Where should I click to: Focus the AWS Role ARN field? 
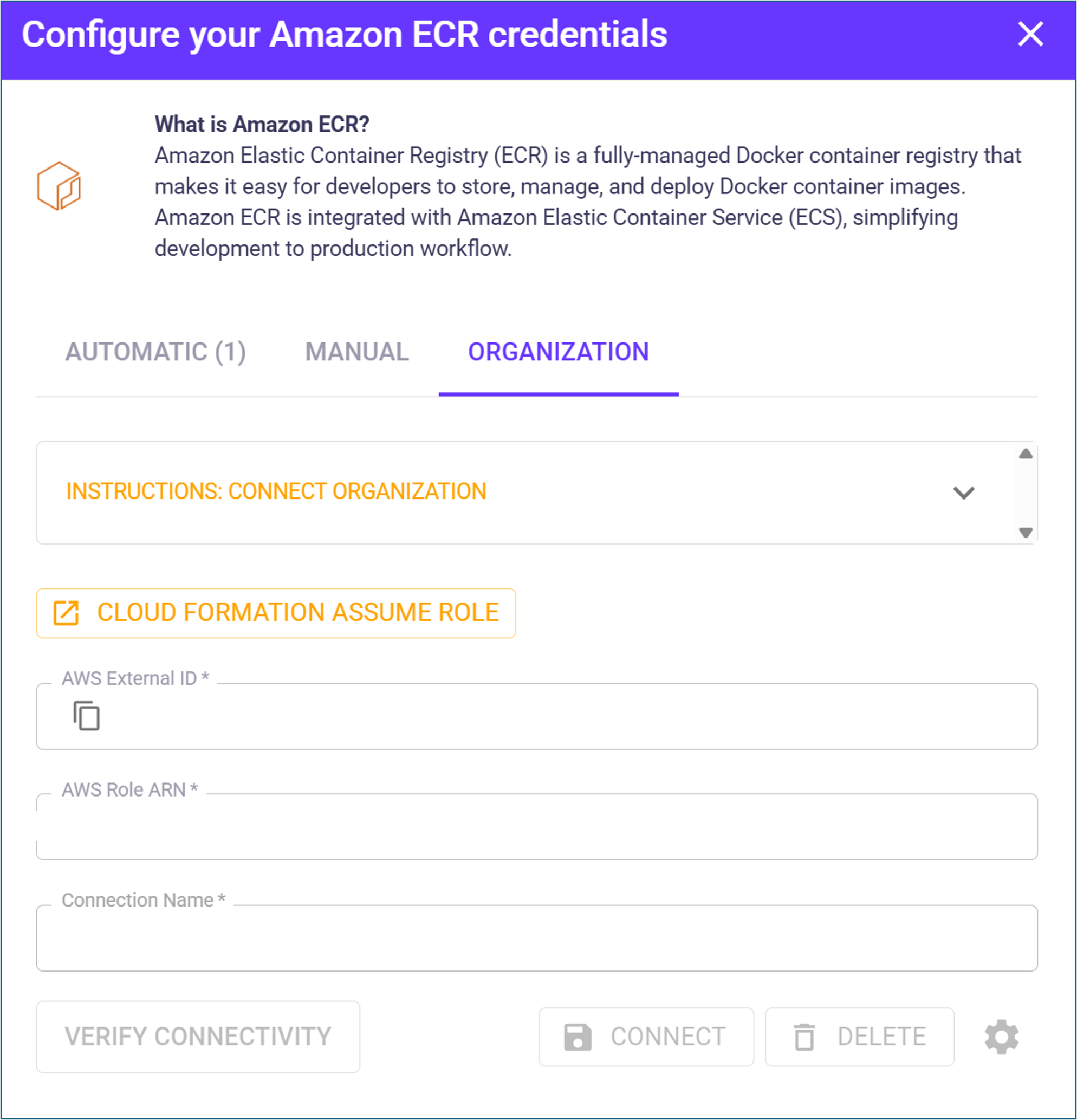click(536, 827)
